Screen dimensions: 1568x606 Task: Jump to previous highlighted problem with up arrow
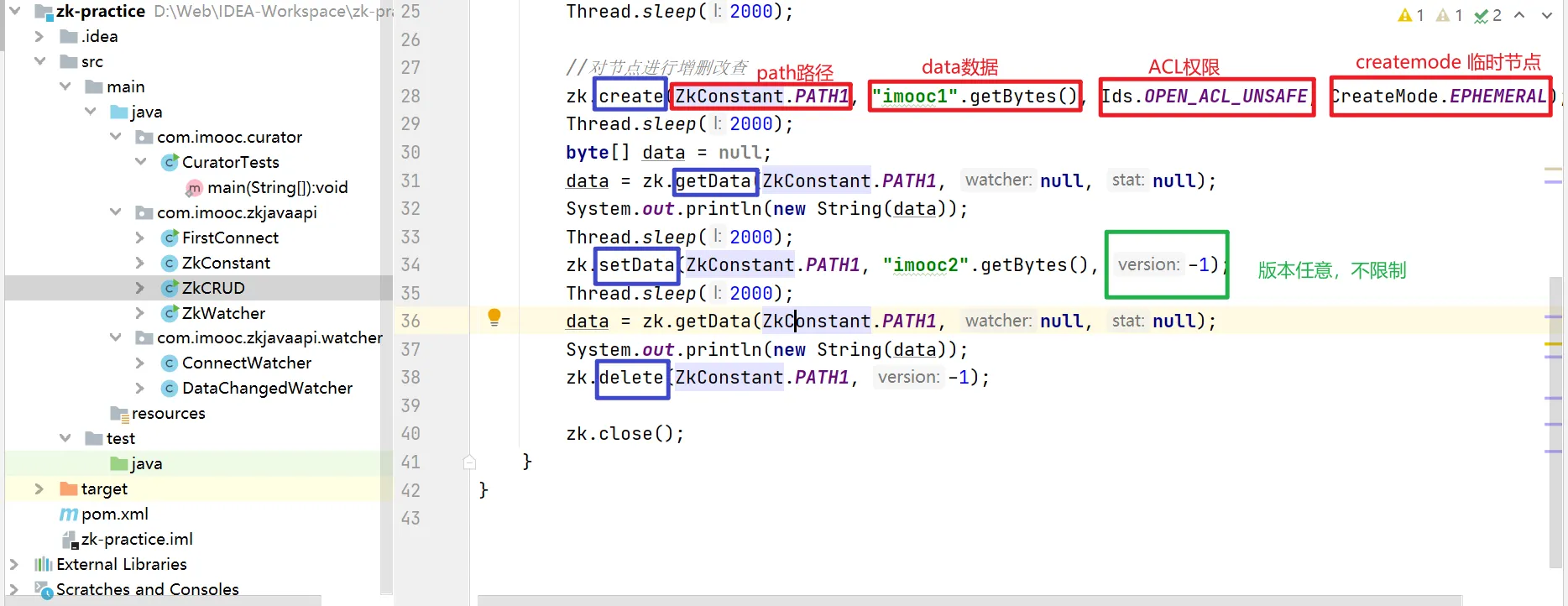coord(1519,15)
